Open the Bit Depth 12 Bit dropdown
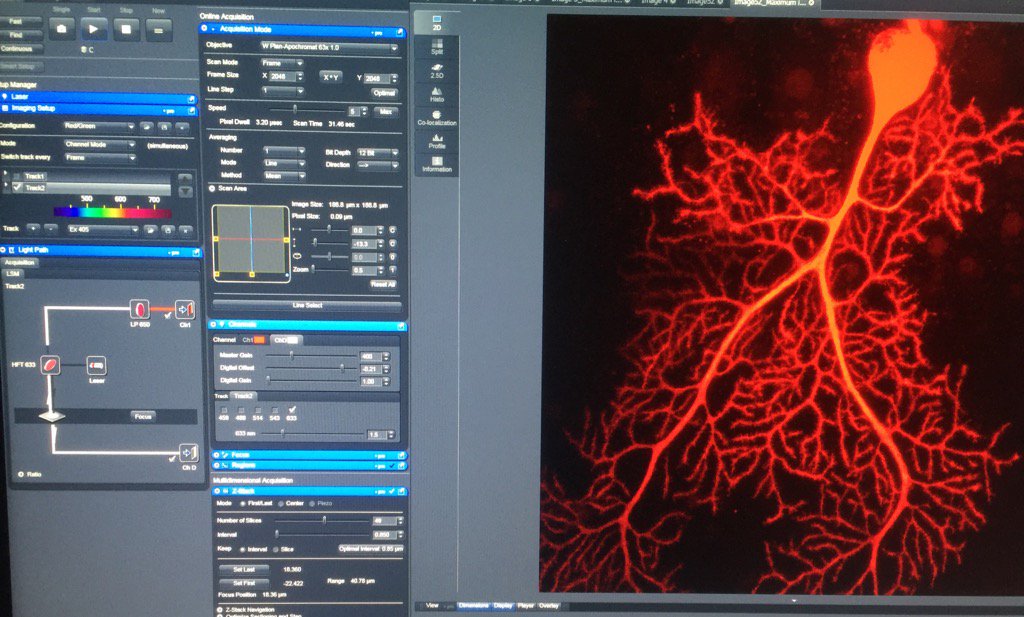The image size is (1024, 617). pos(377,152)
